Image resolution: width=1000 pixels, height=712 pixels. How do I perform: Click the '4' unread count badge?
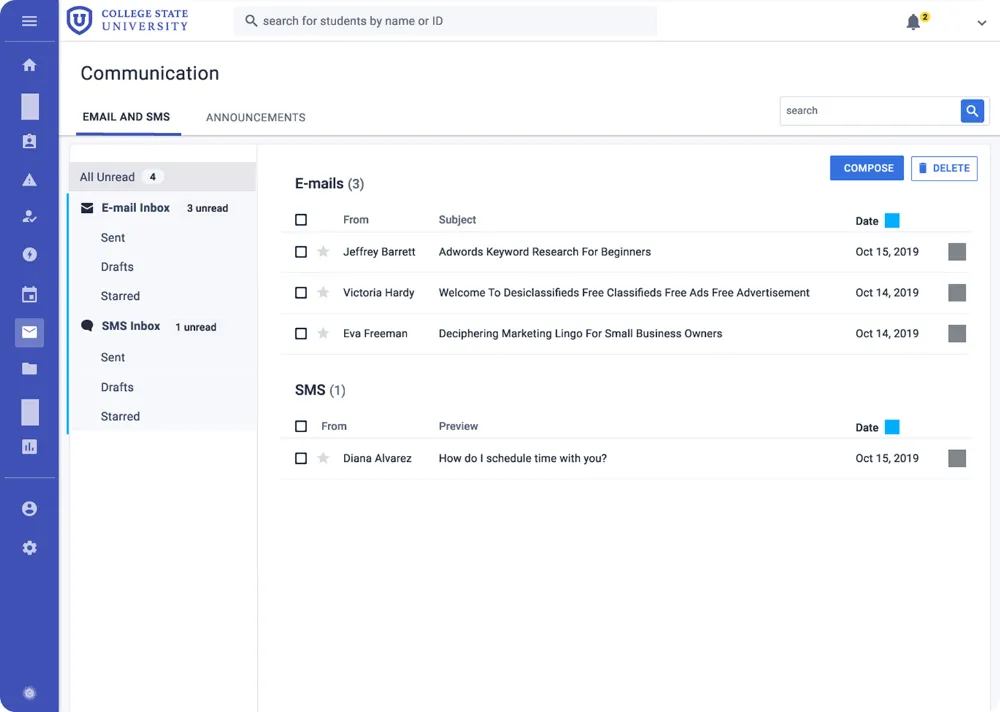coord(152,177)
